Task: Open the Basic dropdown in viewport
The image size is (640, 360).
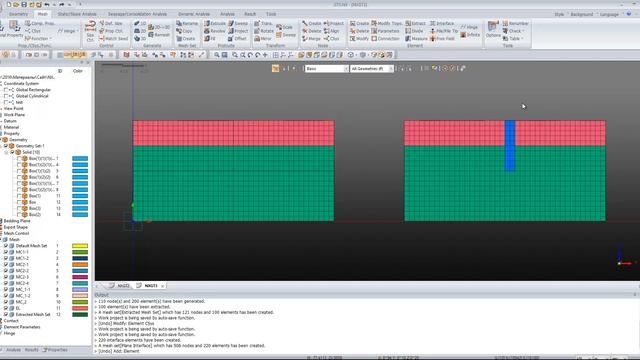Action: click(x=327, y=69)
